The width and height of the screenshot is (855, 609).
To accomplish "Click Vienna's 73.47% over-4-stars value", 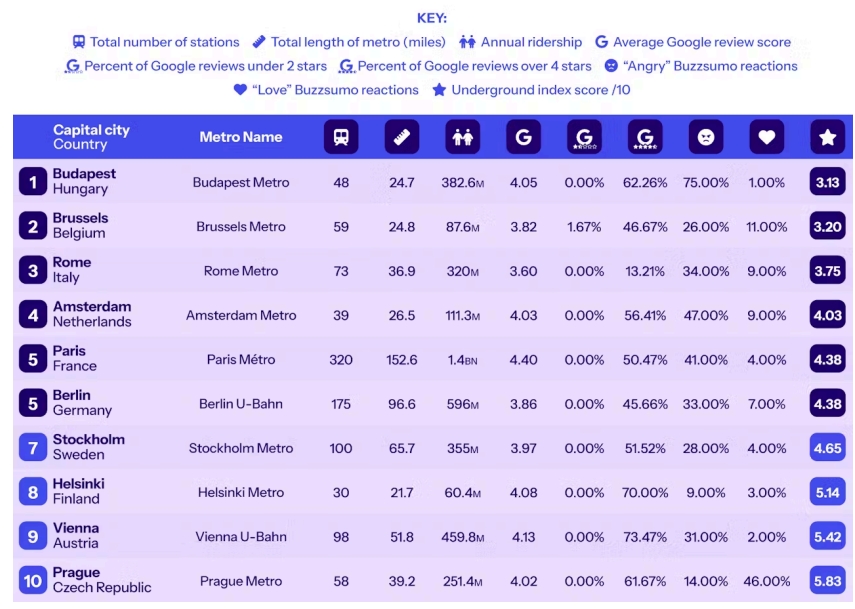I will pyautogui.click(x=645, y=537).
